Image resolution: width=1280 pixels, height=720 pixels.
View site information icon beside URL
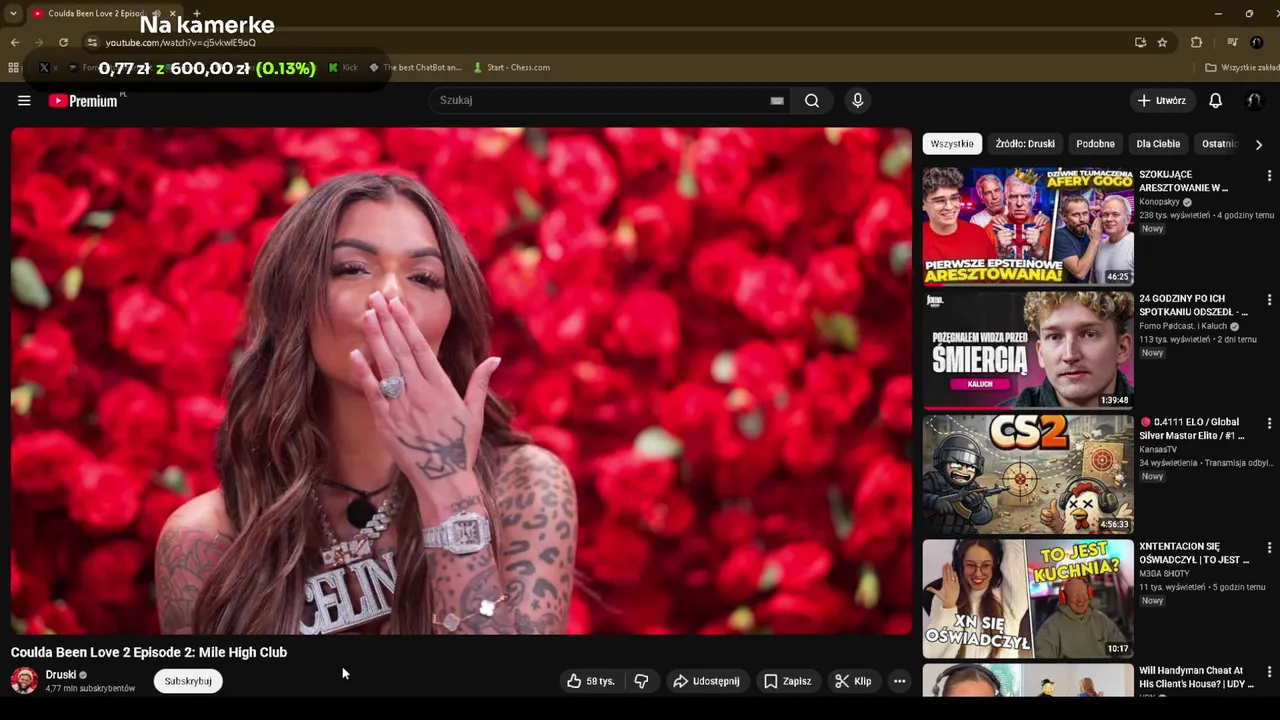pos(92,42)
